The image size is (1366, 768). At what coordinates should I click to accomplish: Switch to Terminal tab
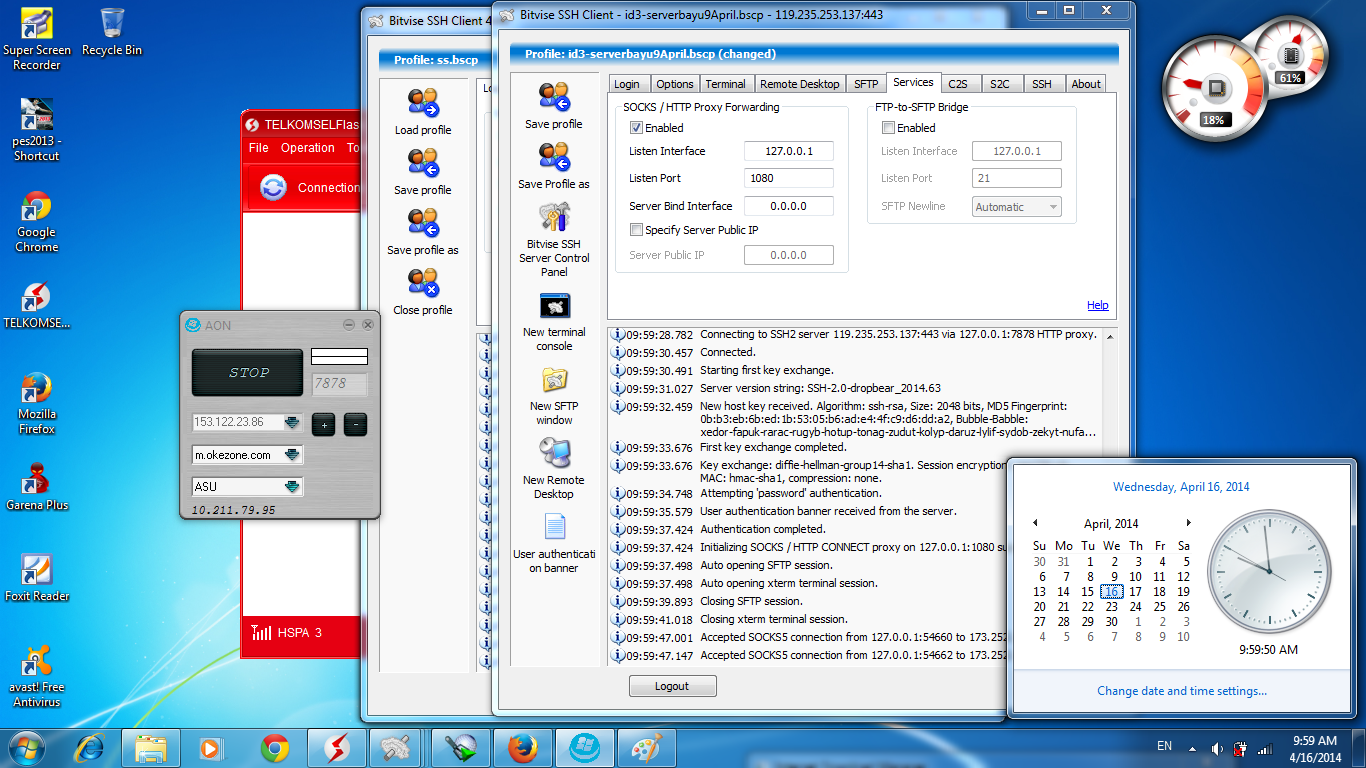(x=725, y=84)
